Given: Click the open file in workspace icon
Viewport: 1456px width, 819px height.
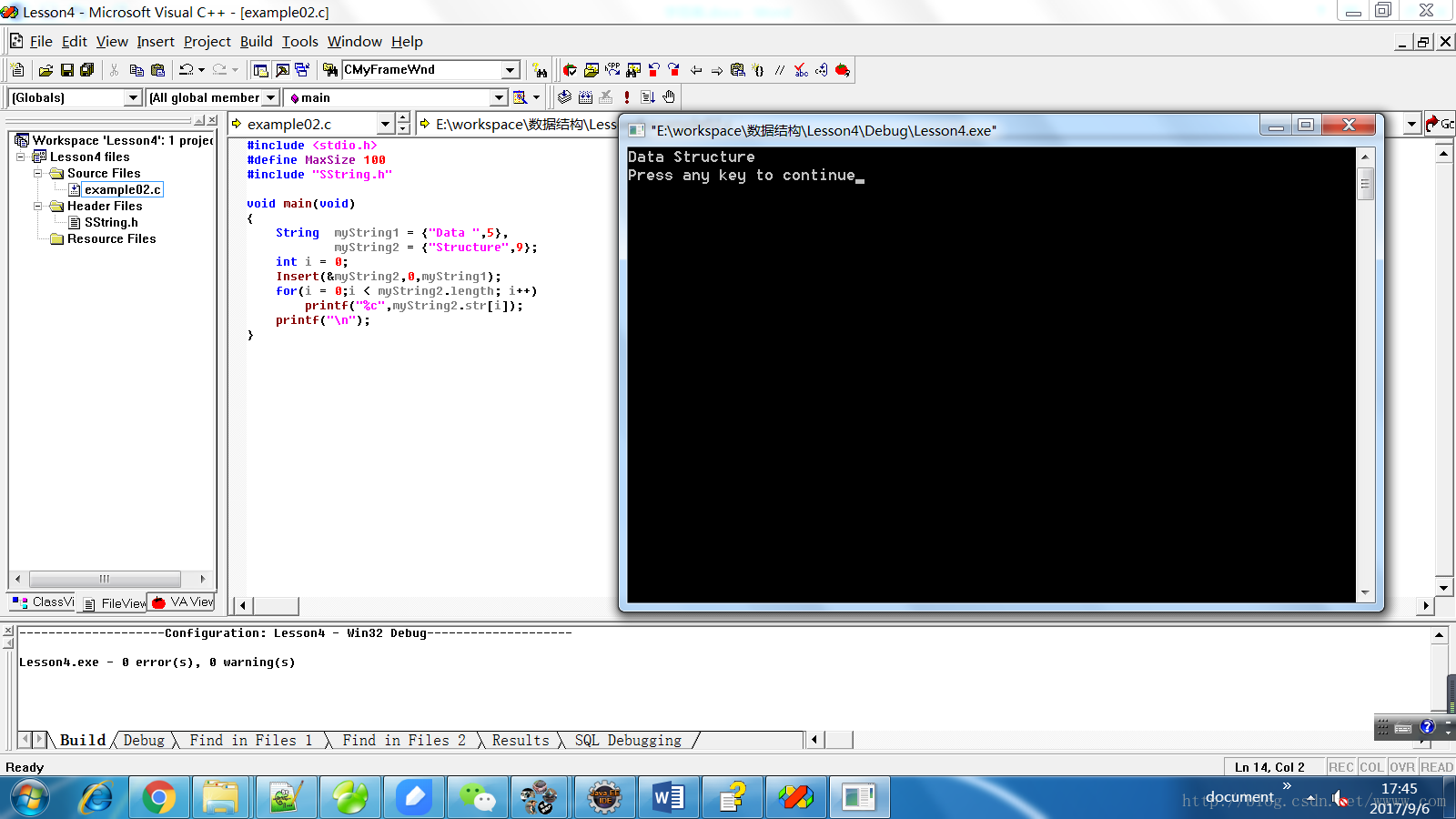Looking at the screenshot, I should tap(591, 70).
